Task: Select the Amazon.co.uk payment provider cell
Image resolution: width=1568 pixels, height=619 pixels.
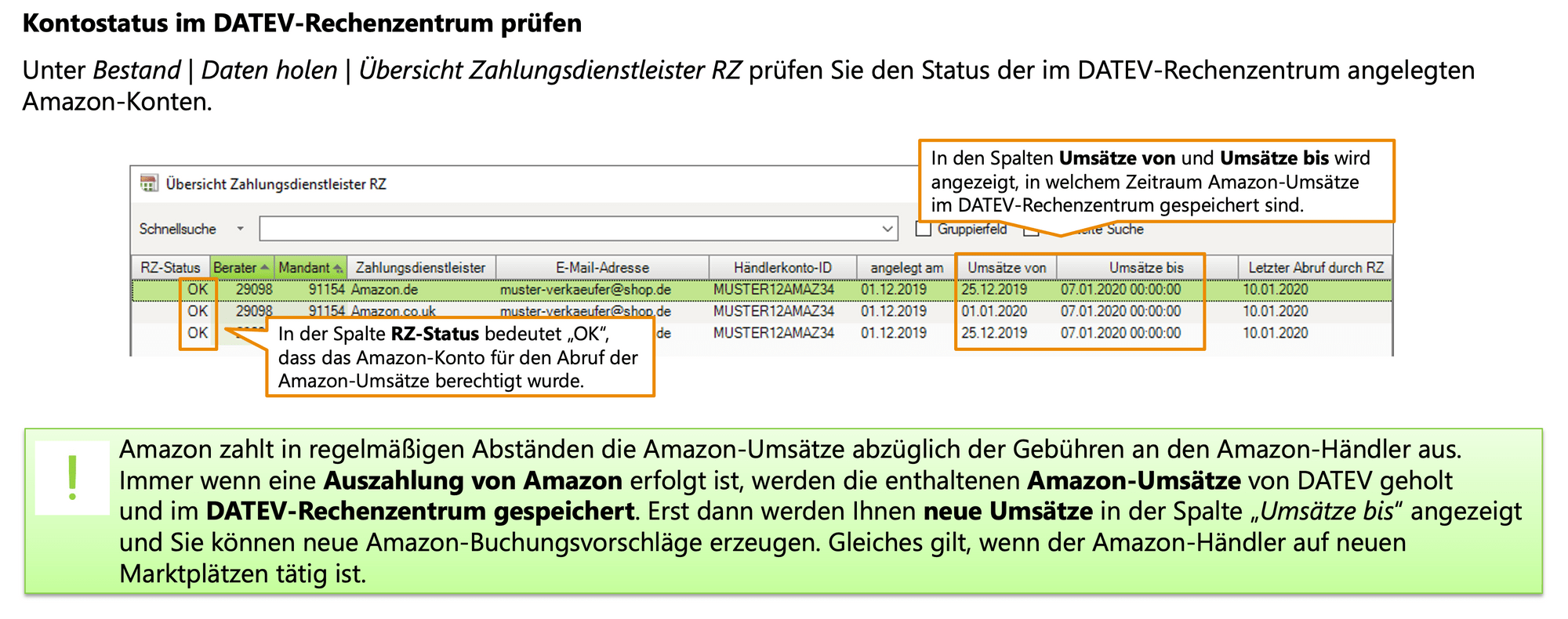Action: coord(393,311)
